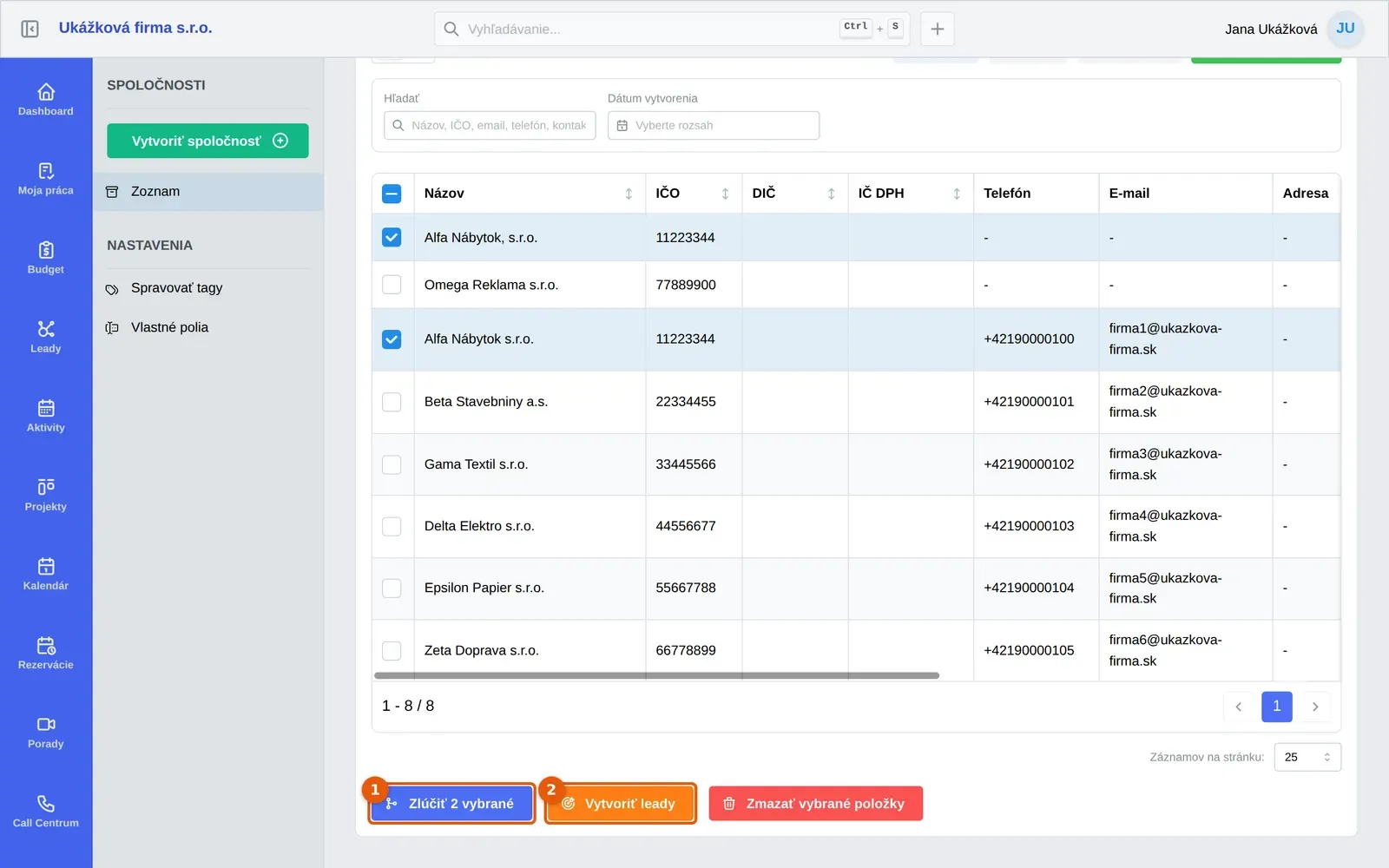Open Moja práca in sidebar

tap(46, 178)
